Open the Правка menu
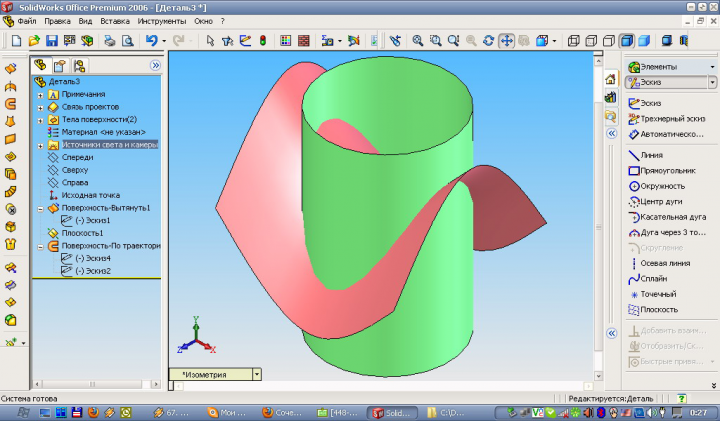 57,21
